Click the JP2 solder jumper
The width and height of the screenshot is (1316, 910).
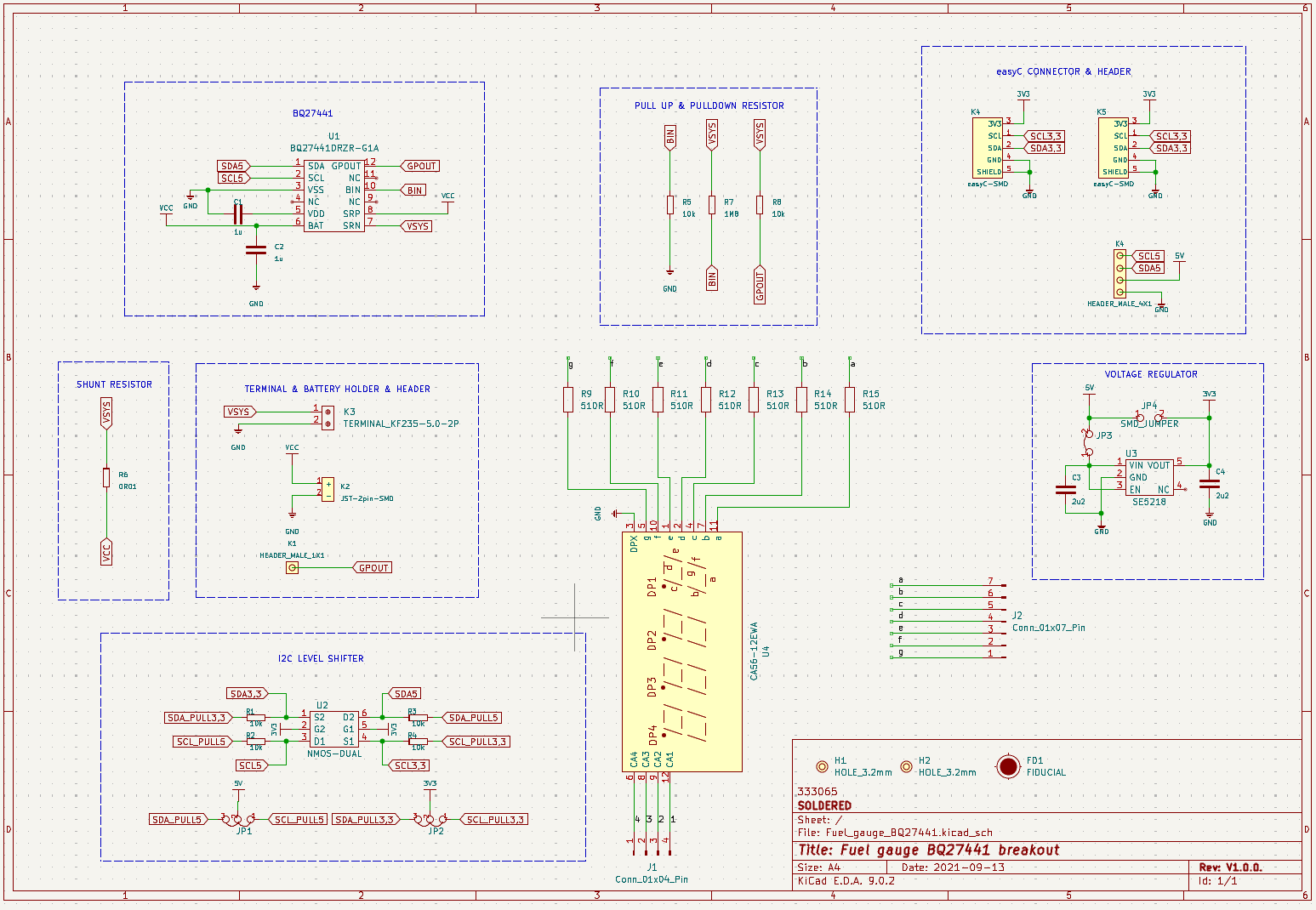pos(430,819)
